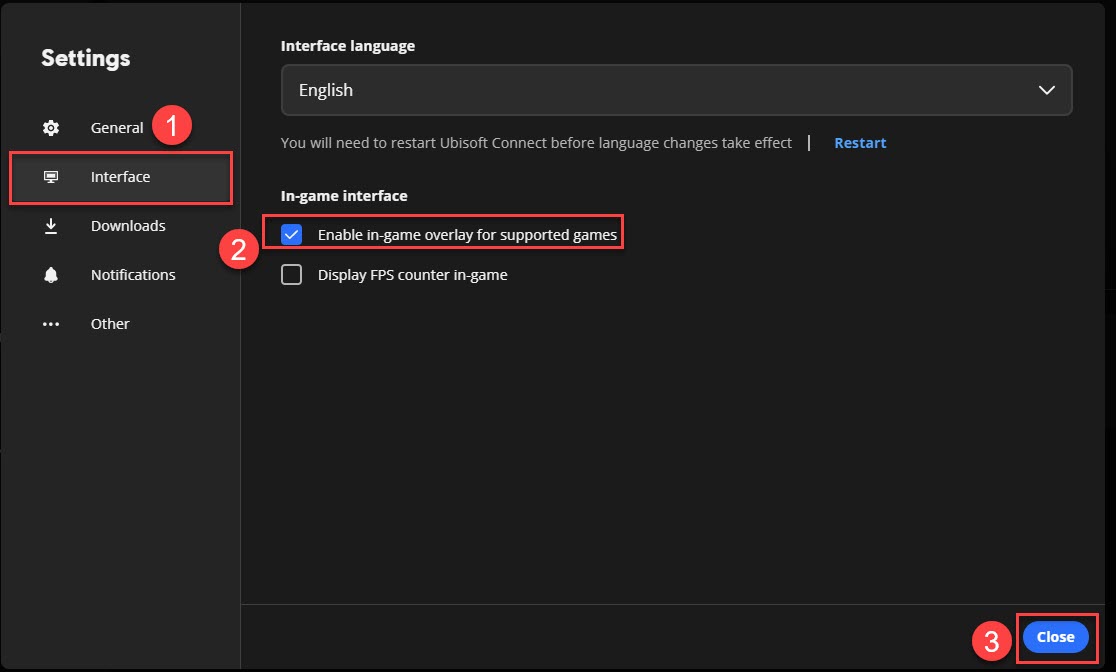The width and height of the screenshot is (1116, 672).
Task: Click the three-dot icon beside Other
Action: (x=51, y=324)
